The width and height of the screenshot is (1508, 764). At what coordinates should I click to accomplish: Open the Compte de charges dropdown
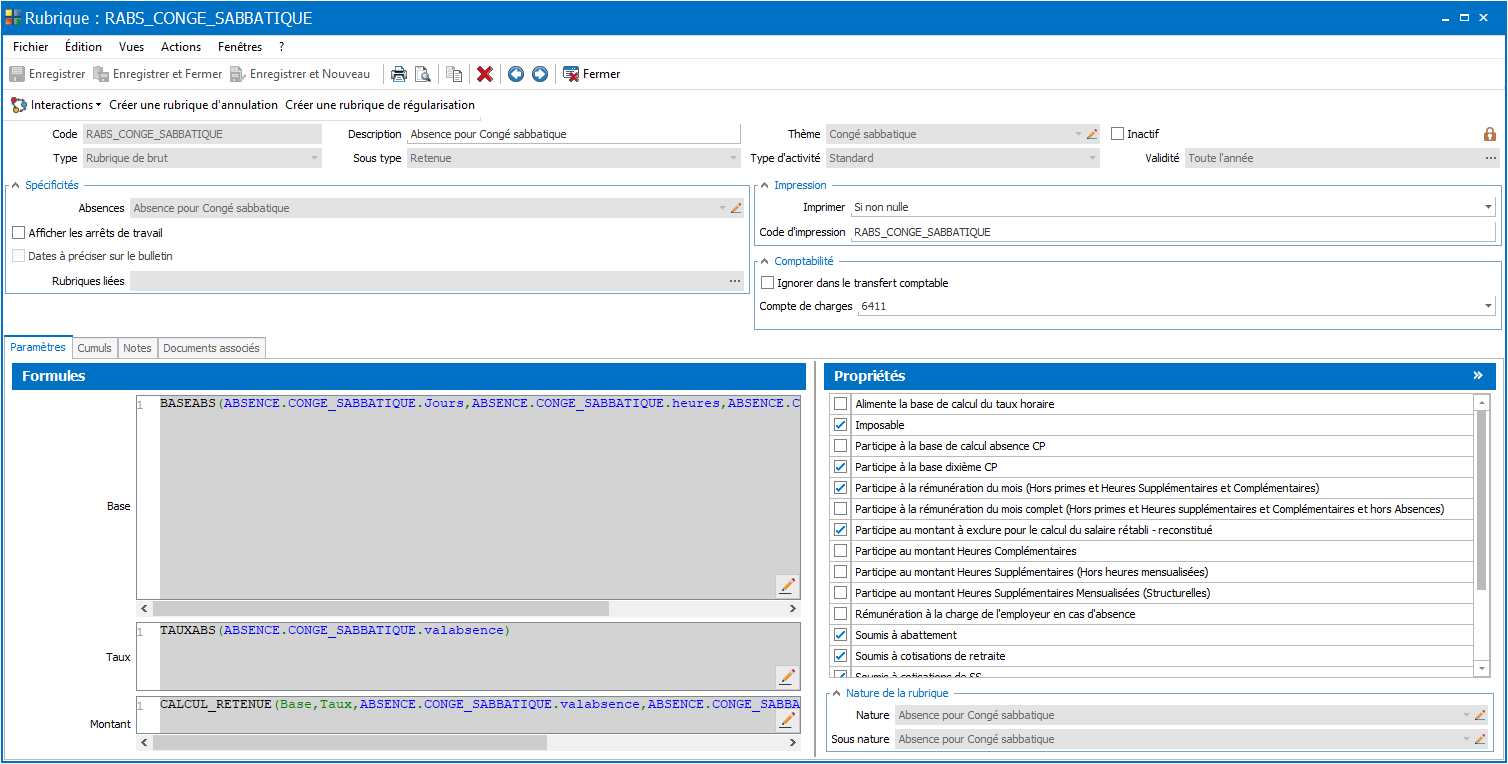coord(1489,307)
